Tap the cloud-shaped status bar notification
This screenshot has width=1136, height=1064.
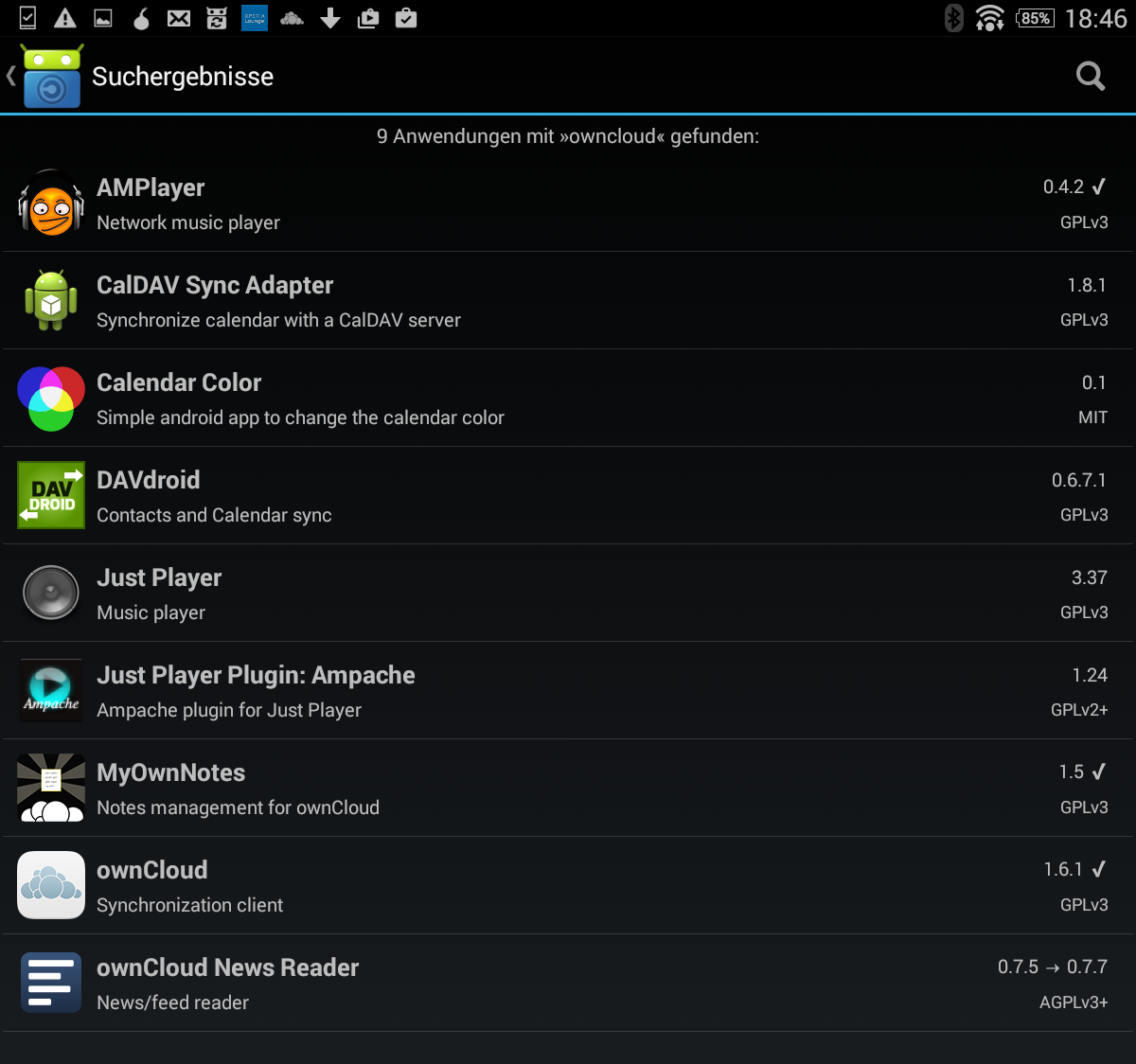coord(293,18)
